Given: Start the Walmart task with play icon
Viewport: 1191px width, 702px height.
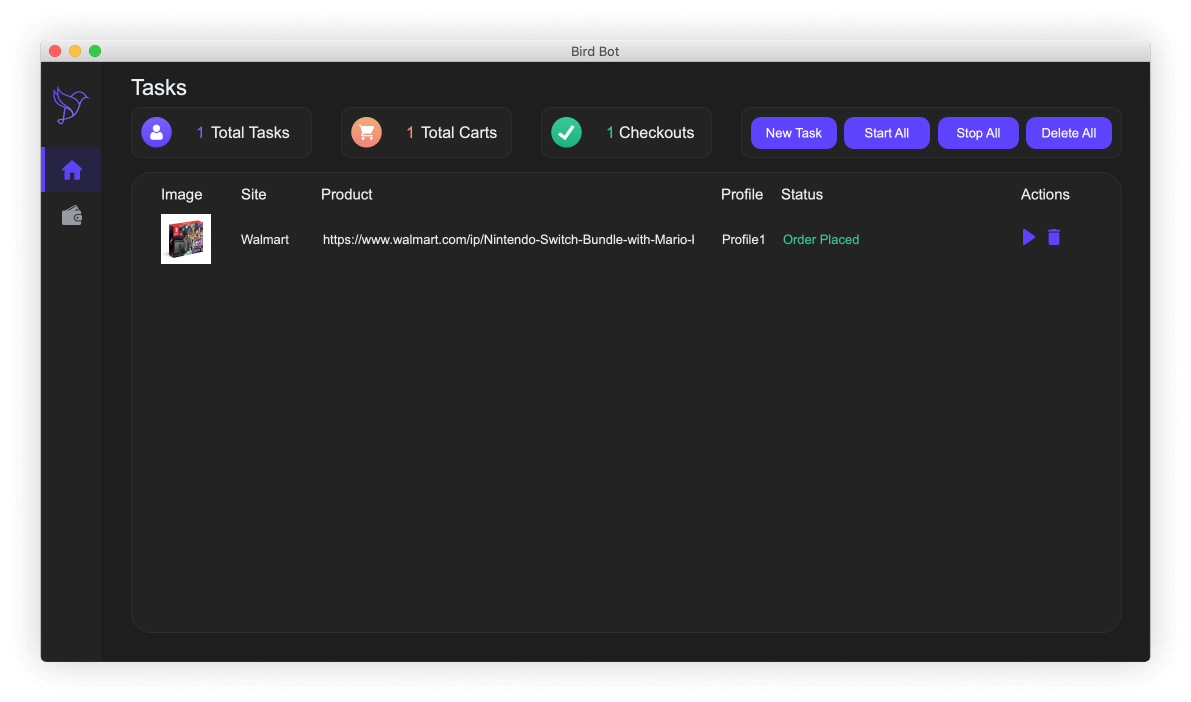Looking at the screenshot, I should click(1028, 237).
